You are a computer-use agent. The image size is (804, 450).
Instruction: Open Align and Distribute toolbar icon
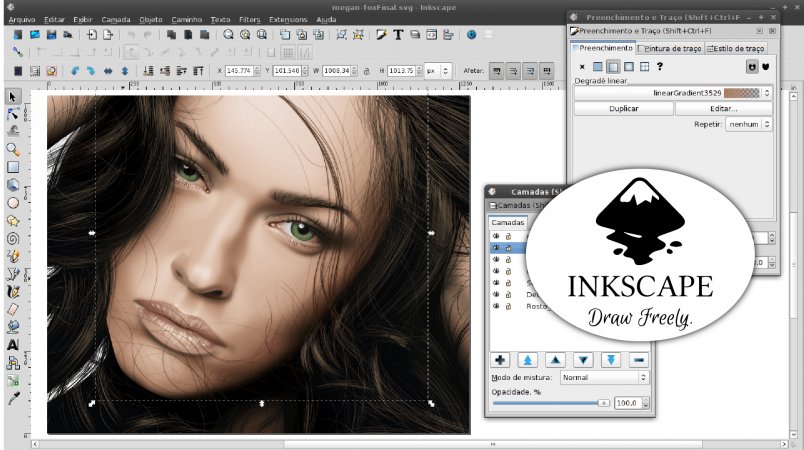point(448,35)
